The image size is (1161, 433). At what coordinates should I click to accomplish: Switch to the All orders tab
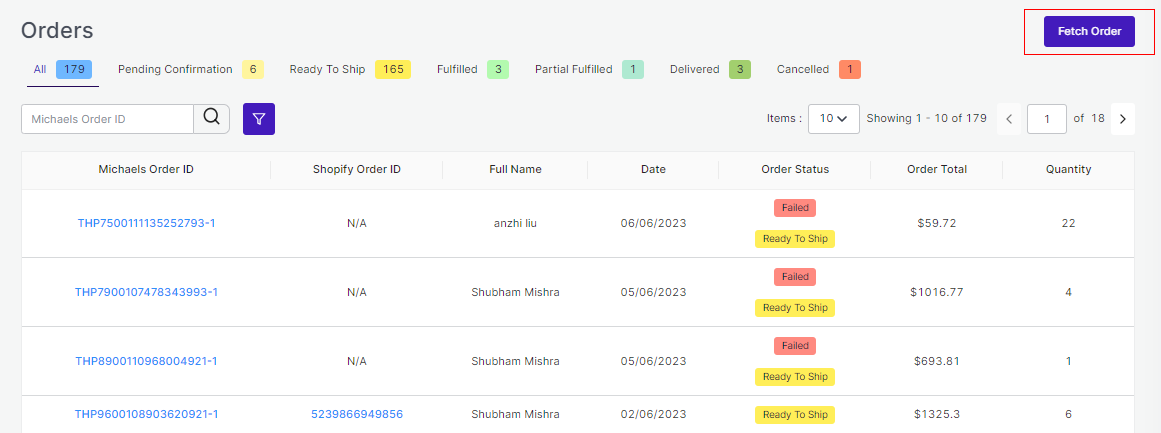coord(62,70)
